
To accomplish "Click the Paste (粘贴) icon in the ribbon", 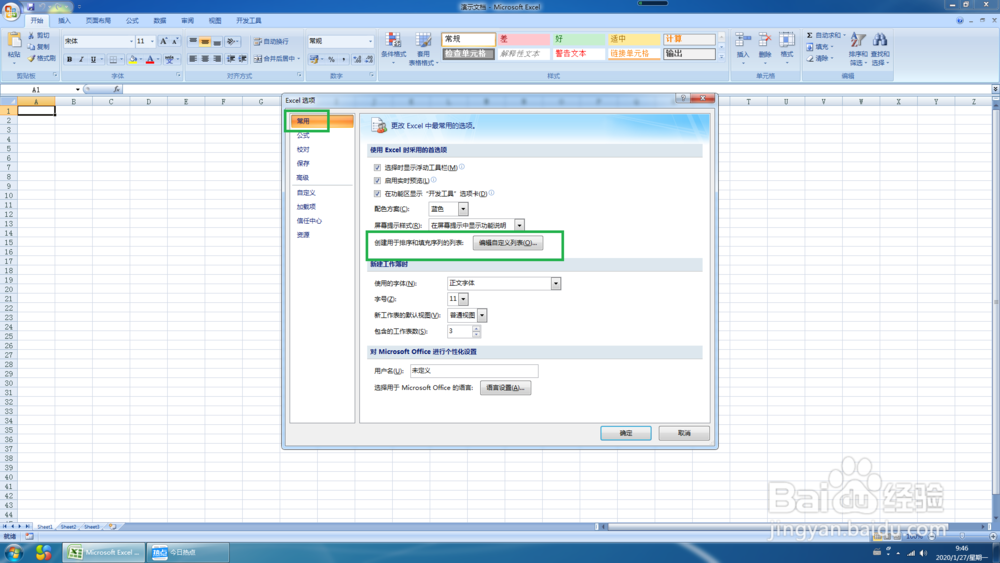I will (14, 42).
